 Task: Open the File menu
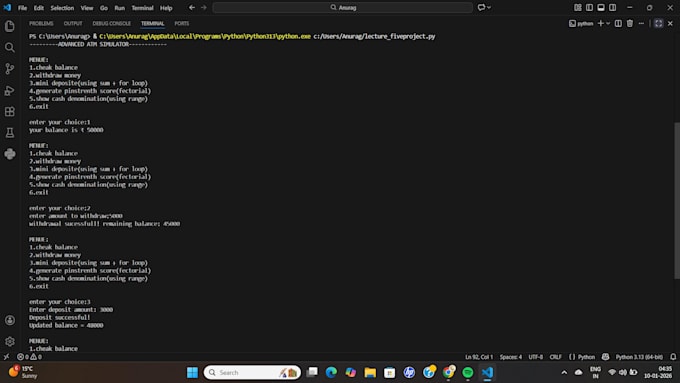click(22, 8)
